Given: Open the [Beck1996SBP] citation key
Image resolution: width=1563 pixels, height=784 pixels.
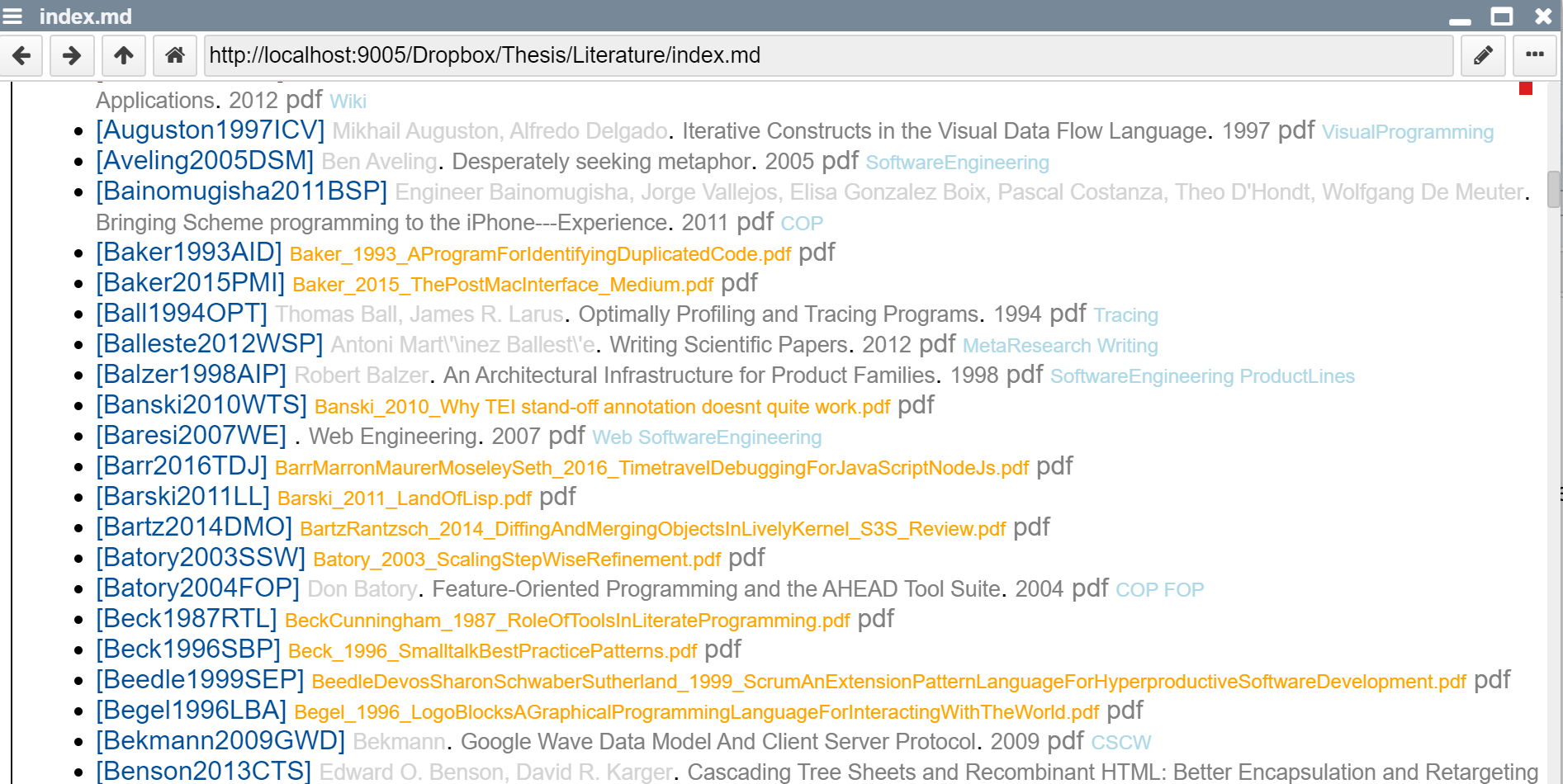Looking at the screenshot, I should coord(188,649).
